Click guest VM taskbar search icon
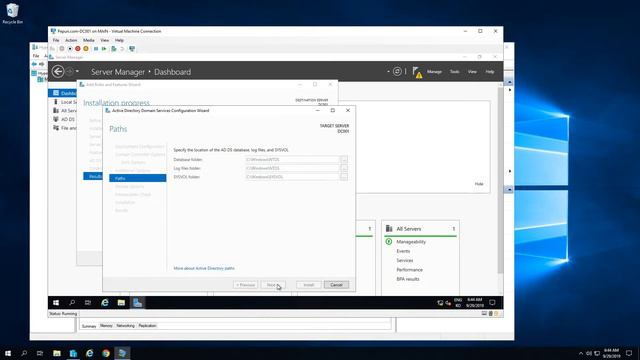The image size is (640, 360). (72, 302)
